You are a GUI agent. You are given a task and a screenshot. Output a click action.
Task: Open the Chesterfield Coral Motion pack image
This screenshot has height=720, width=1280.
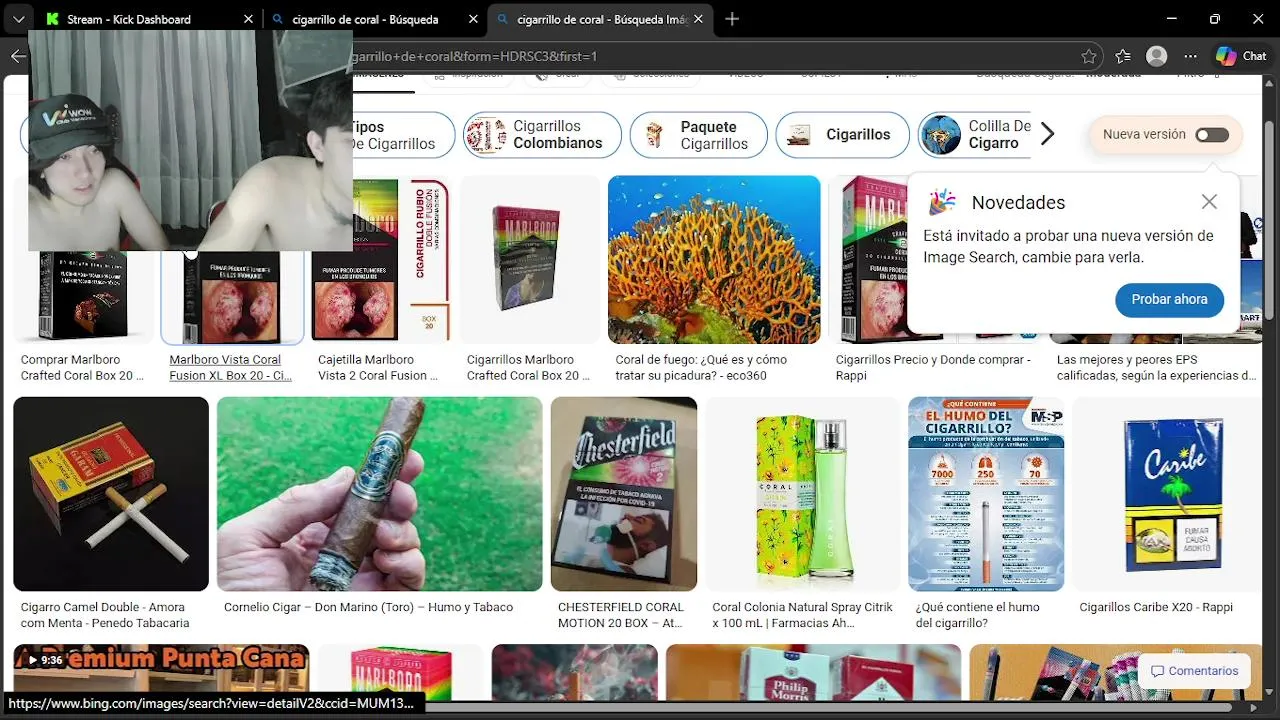tap(624, 494)
